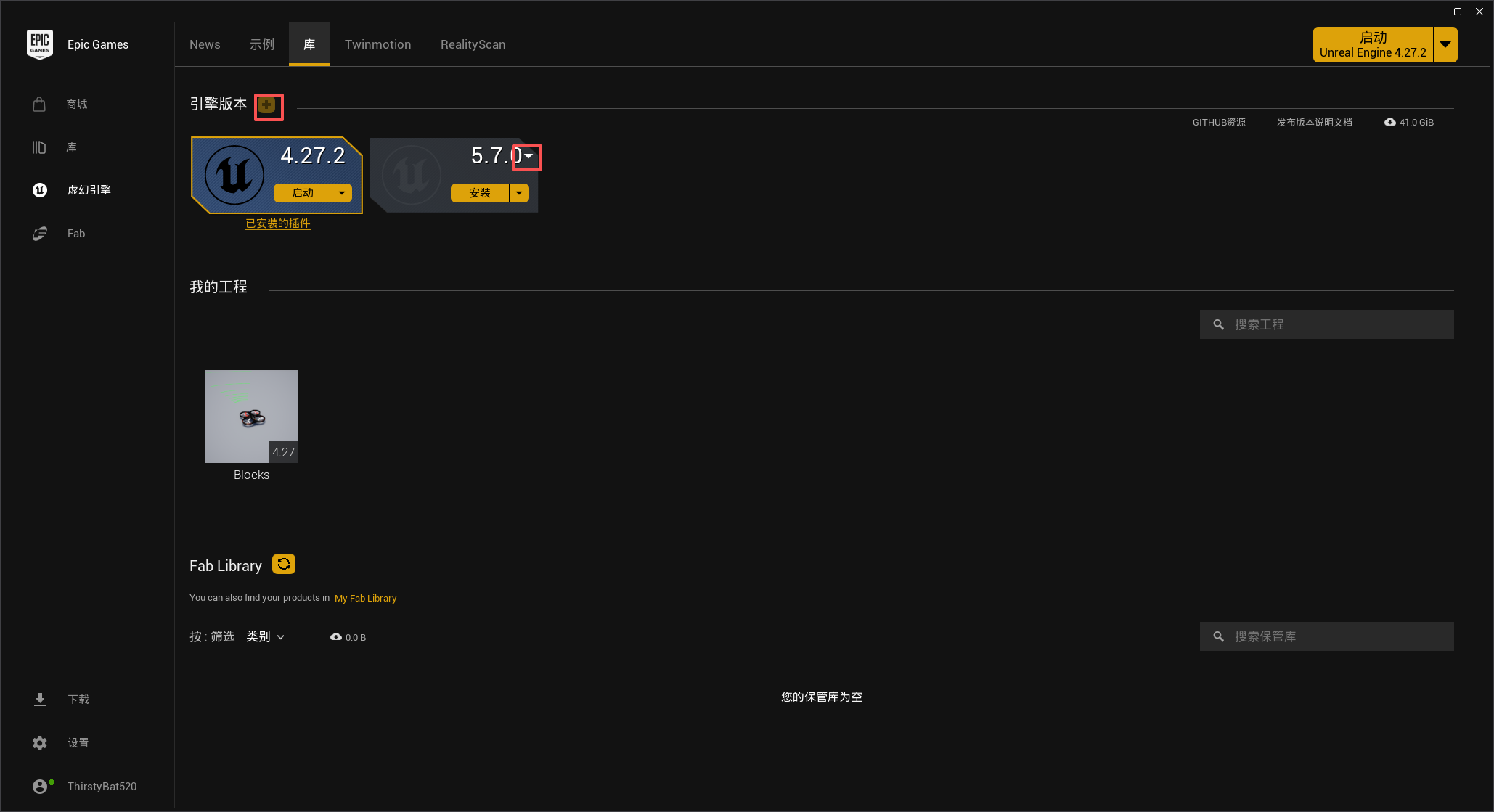Image resolution: width=1494 pixels, height=812 pixels.
Task: Launch engine version 4.27.2 from its card
Action: [x=303, y=193]
